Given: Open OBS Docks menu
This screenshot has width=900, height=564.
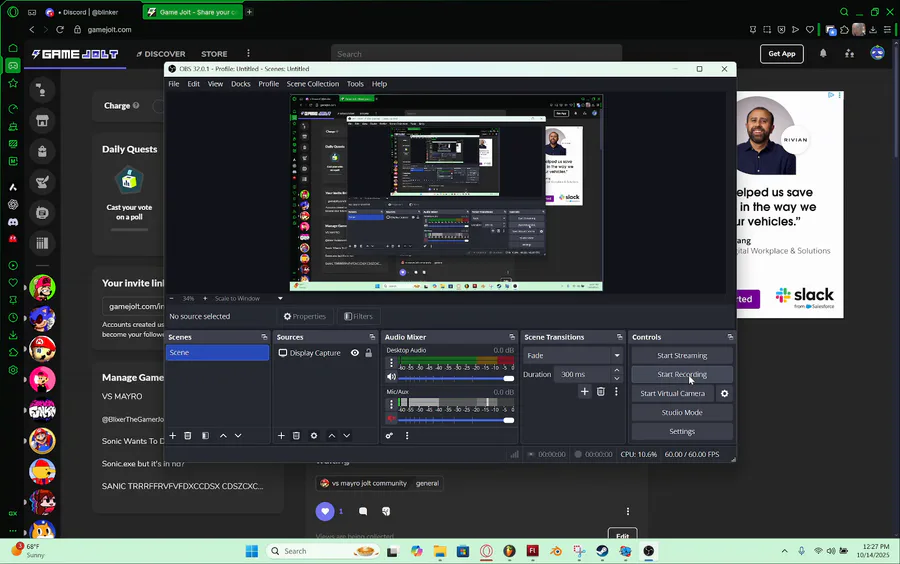Looking at the screenshot, I should coord(240,84).
